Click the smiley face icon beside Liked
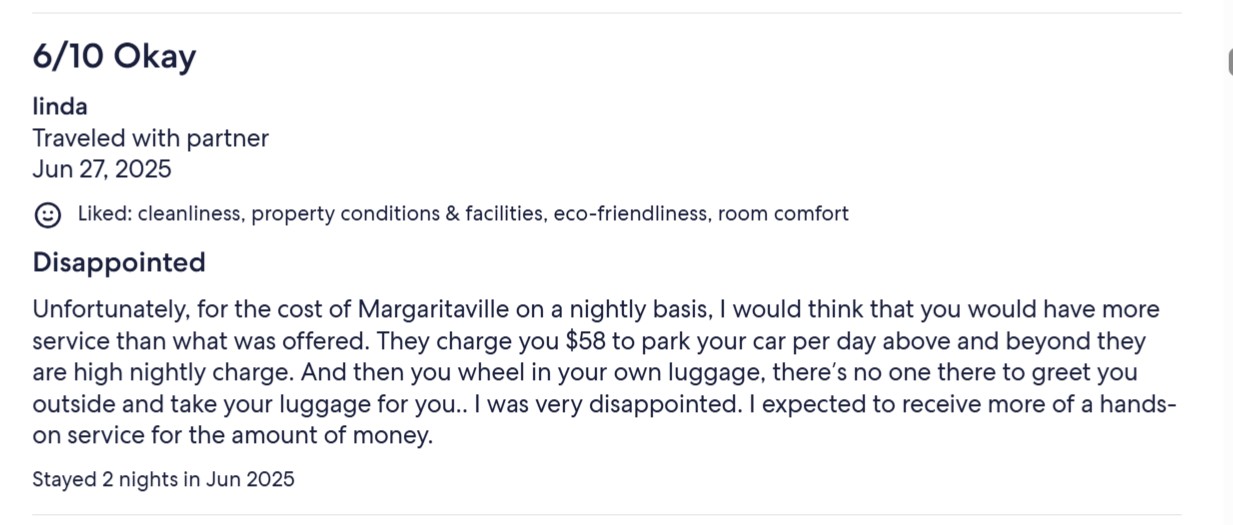This screenshot has width=1233, height=525. pos(47,214)
